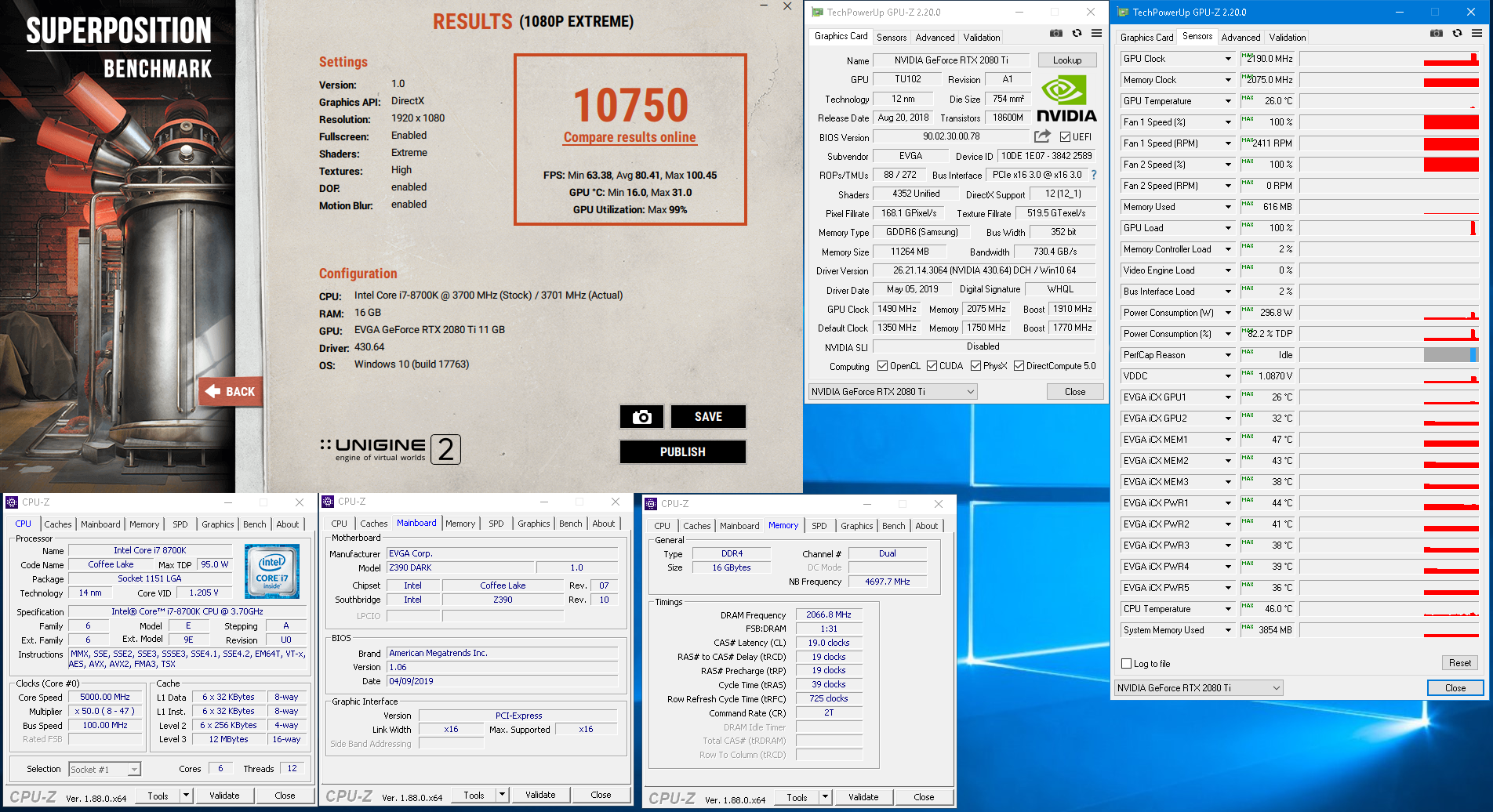Click screenshot camera icon in GPU-Z Graphics Card window
Image resolution: width=1493 pixels, height=812 pixels.
[1056, 34]
